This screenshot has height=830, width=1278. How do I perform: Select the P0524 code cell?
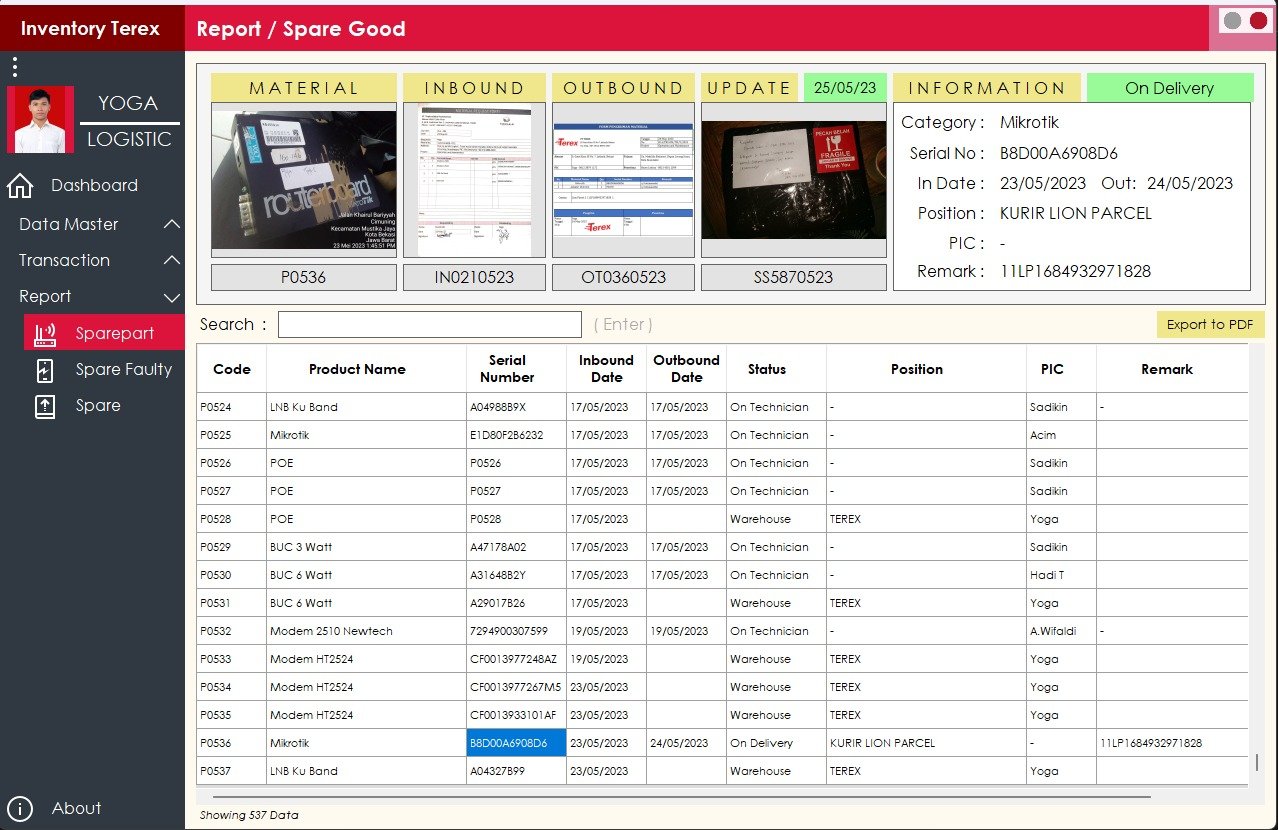232,407
